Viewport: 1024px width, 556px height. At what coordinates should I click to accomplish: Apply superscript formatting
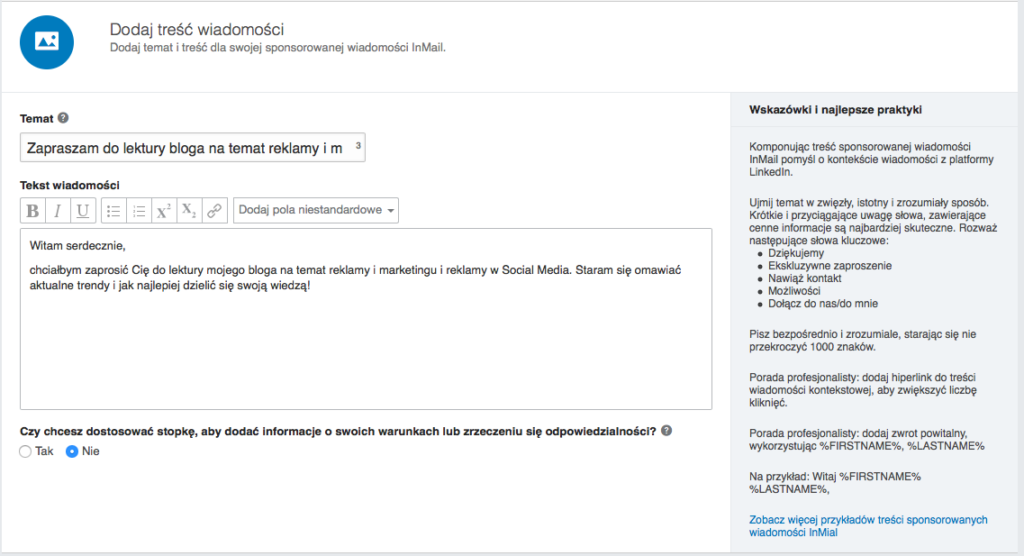pos(164,211)
